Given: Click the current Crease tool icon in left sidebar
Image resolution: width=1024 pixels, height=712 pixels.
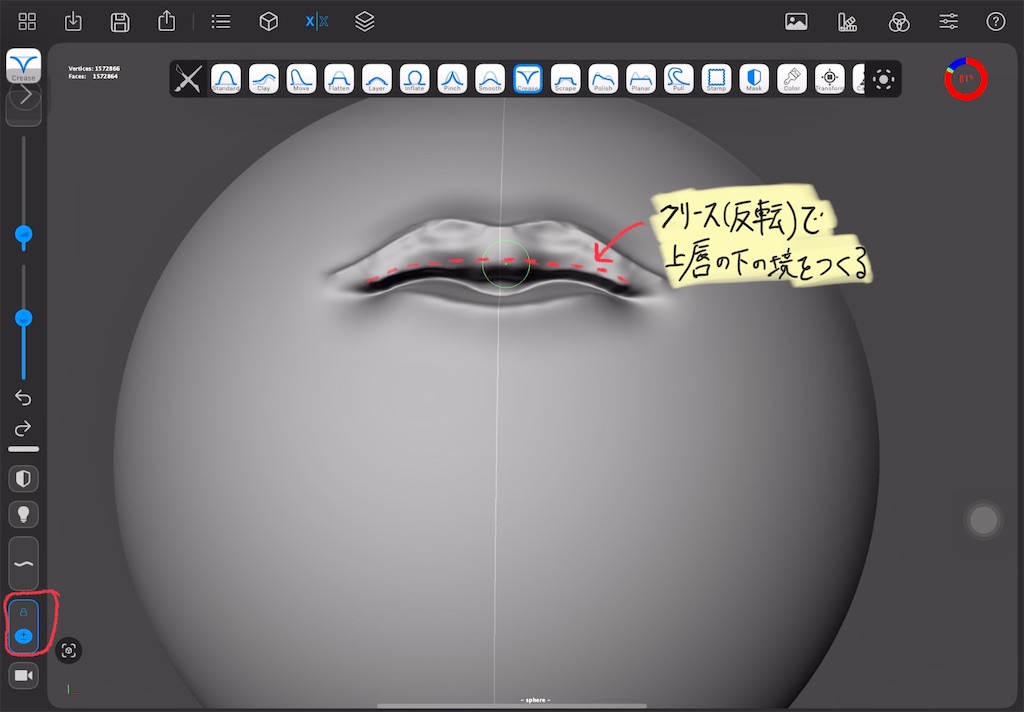Looking at the screenshot, I should click(x=24, y=65).
